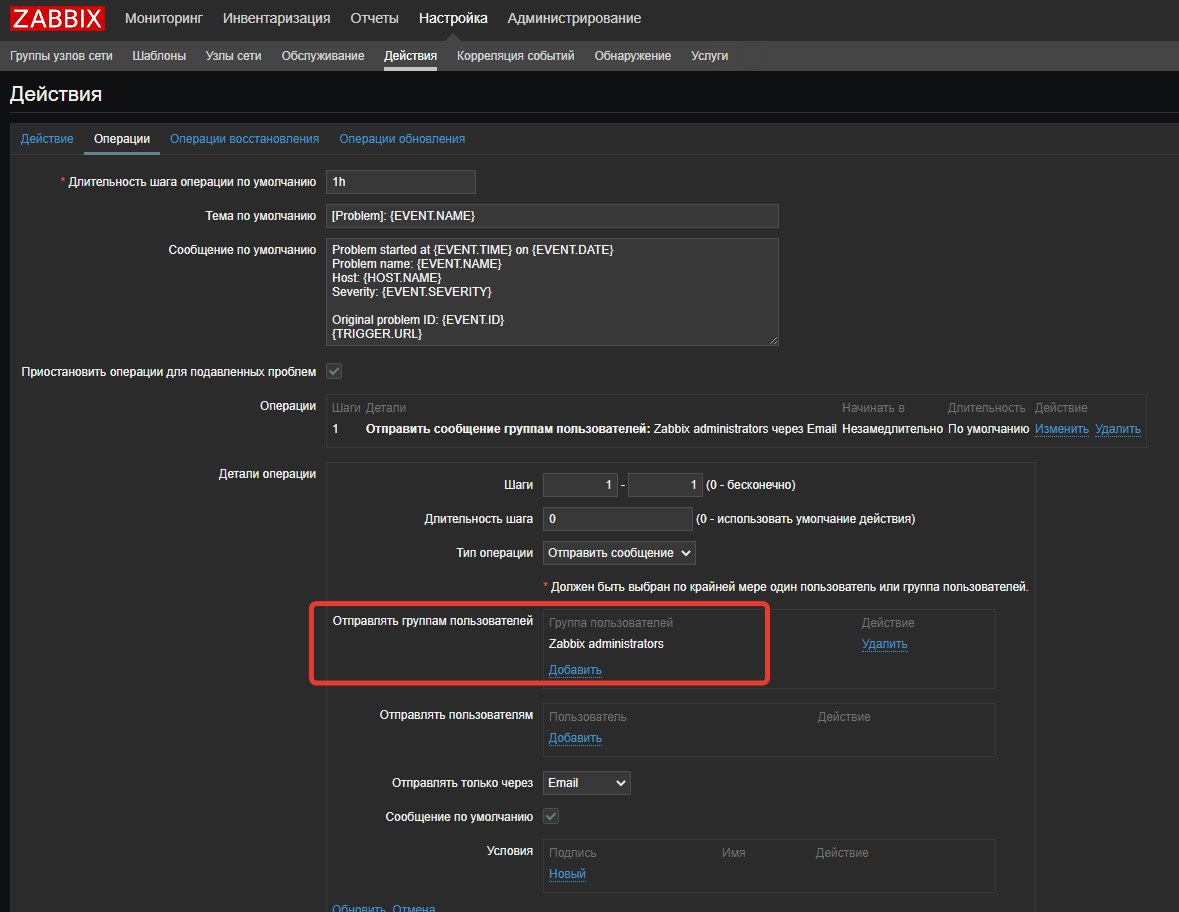Image resolution: width=1179 pixels, height=912 pixels.
Task: Click Новый link in Условия
Action: (567, 874)
